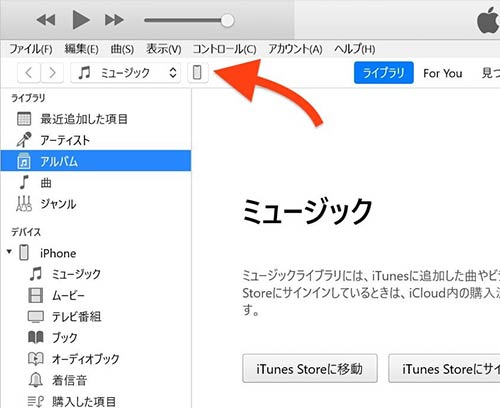Viewport: 500px width, 408px height.
Task: Click the partly visible iTunes Storeにサイ… button
Action: [x=444, y=369]
